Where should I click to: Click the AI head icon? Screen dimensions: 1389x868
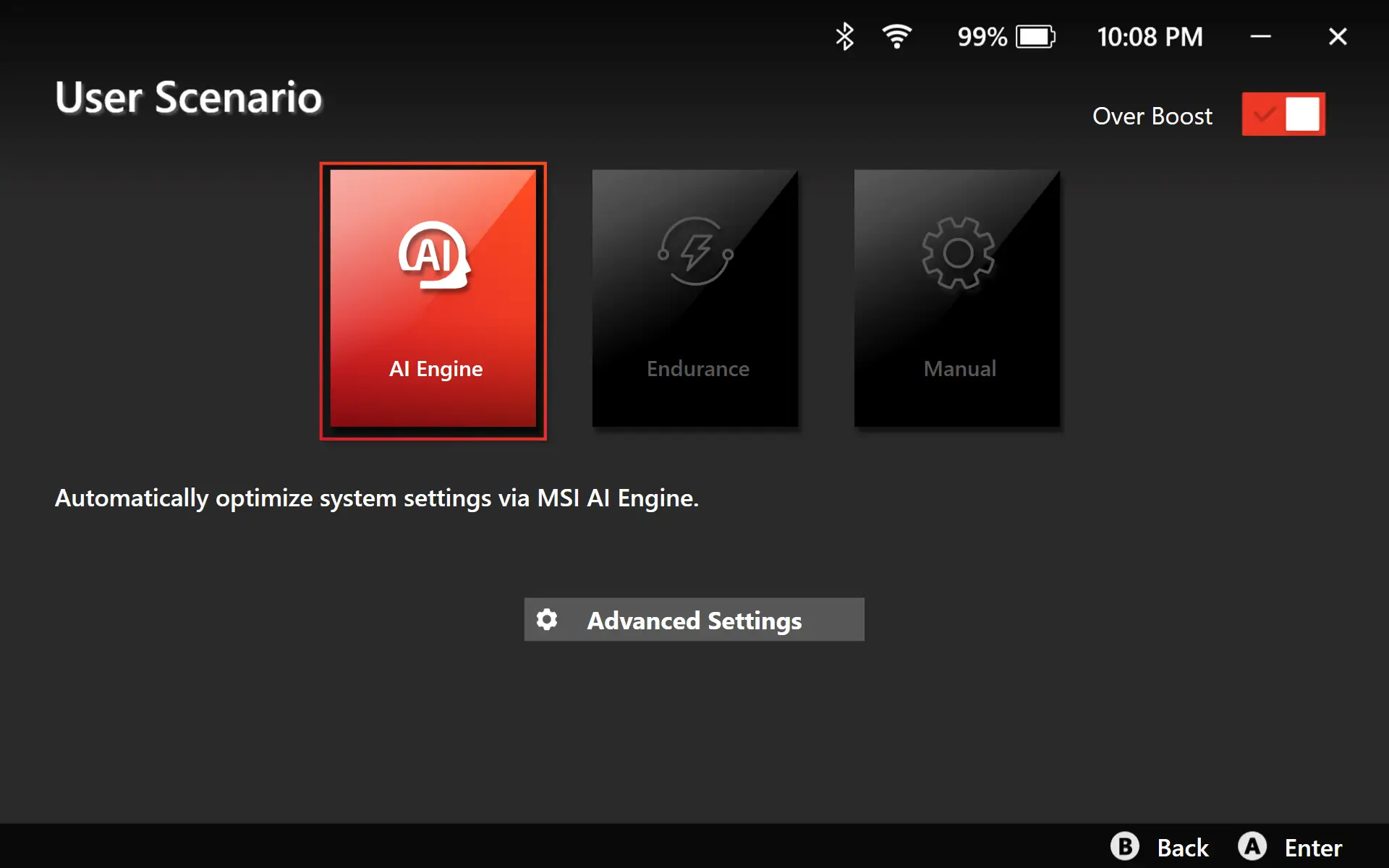434,255
